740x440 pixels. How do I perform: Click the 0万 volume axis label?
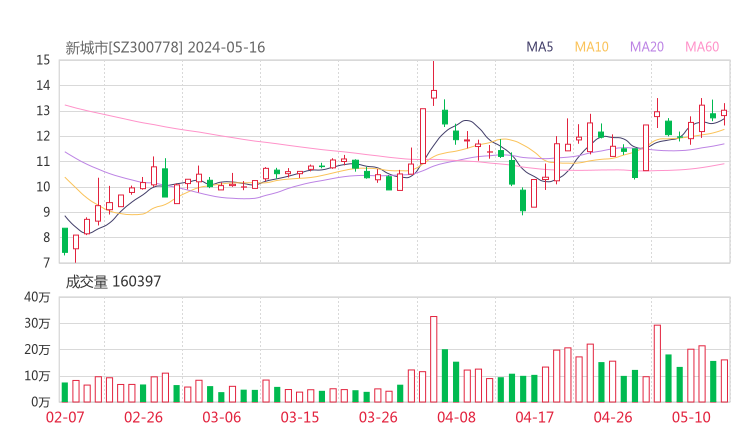(x=41, y=402)
